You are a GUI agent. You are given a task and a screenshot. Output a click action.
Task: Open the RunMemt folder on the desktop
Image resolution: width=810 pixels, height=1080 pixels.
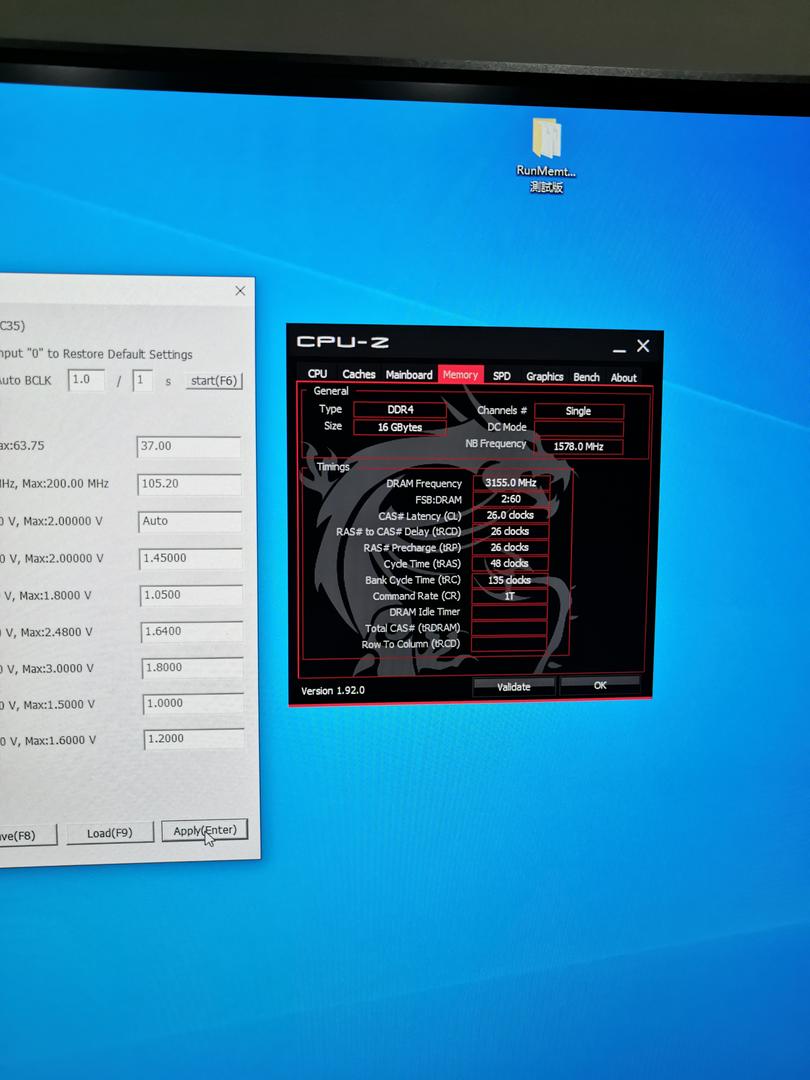tap(546, 155)
